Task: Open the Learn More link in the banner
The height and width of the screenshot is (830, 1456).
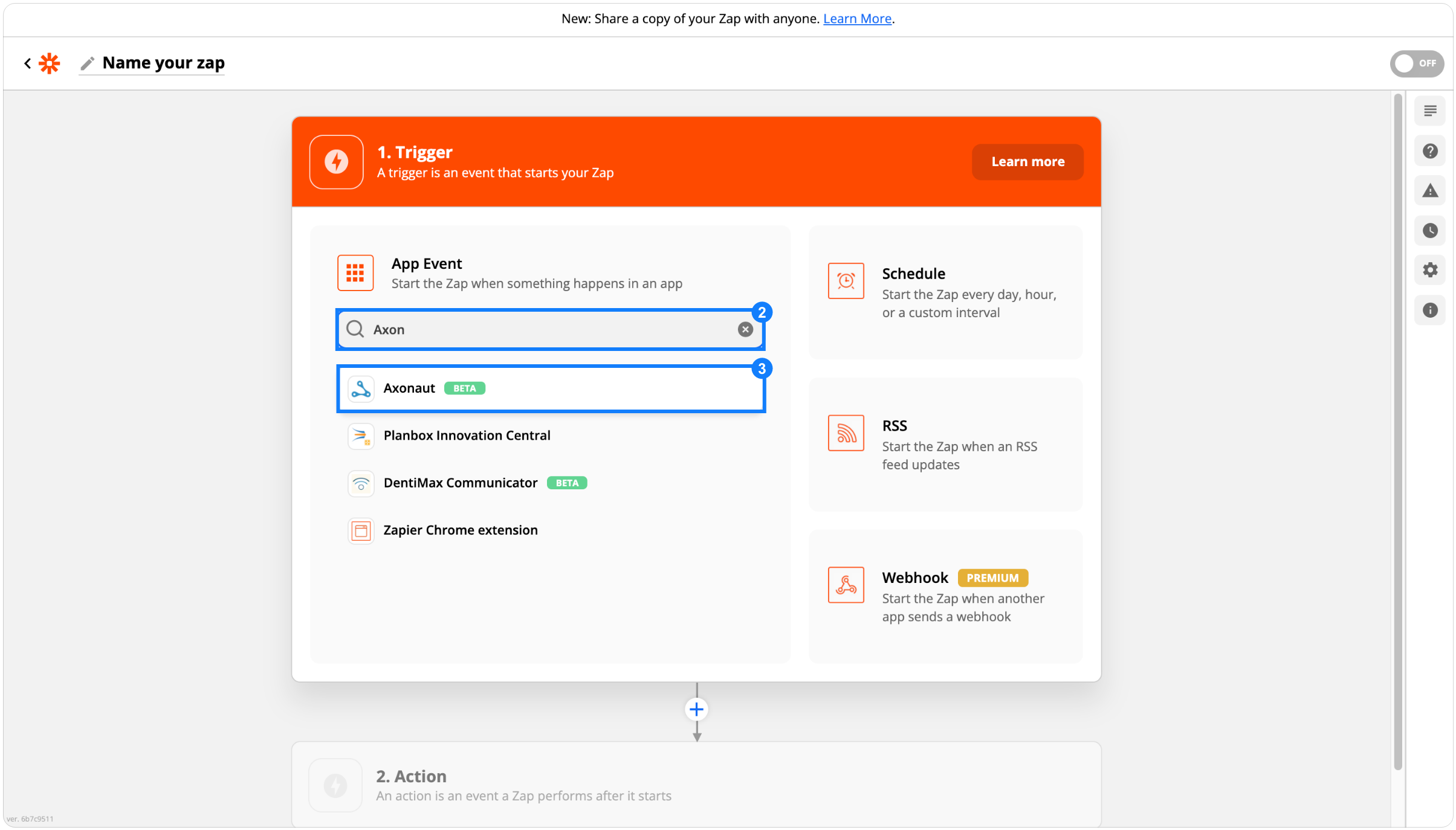Action: (x=857, y=19)
